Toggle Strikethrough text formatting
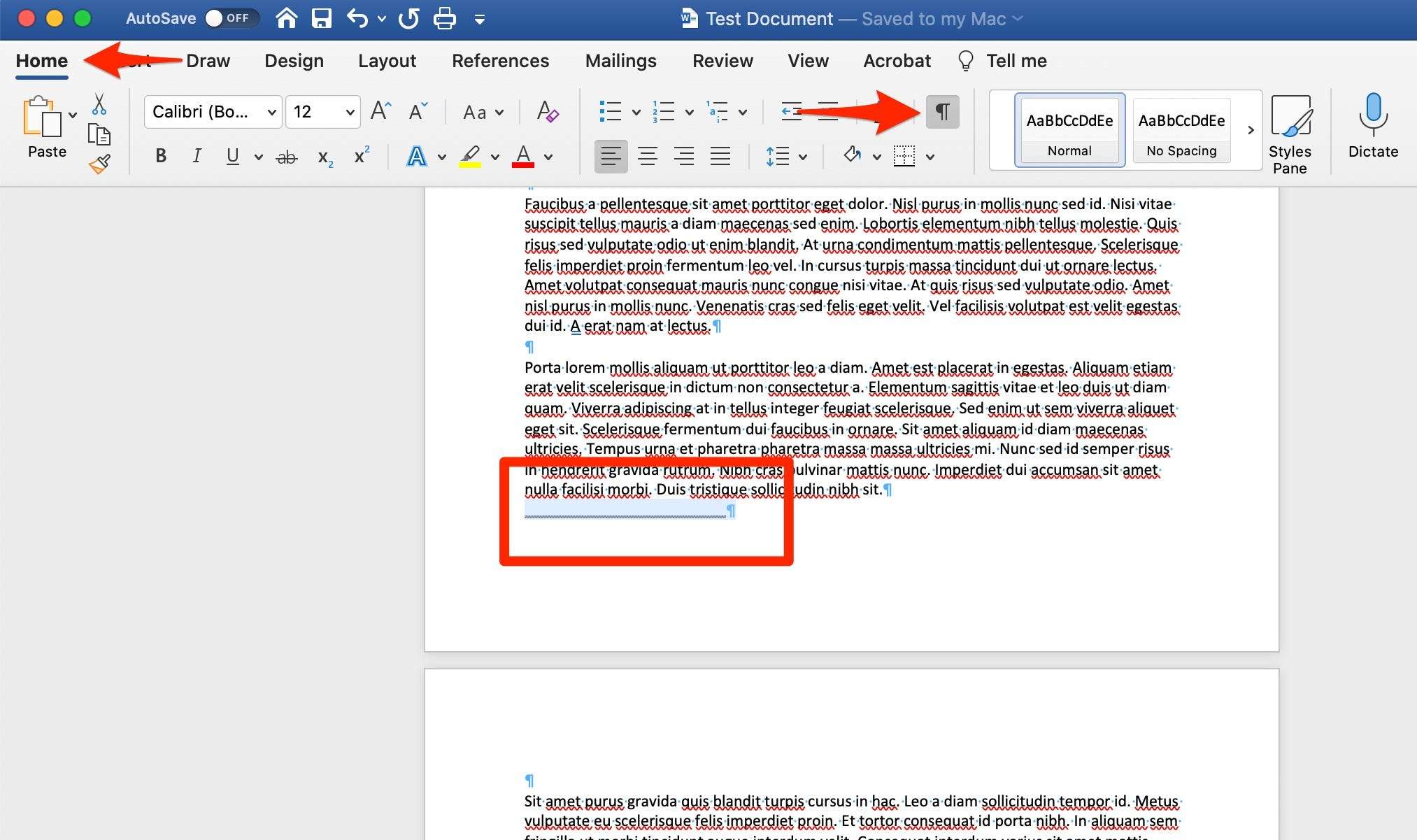The width and height of the screenshot is (1417, 840). point(286,156)
